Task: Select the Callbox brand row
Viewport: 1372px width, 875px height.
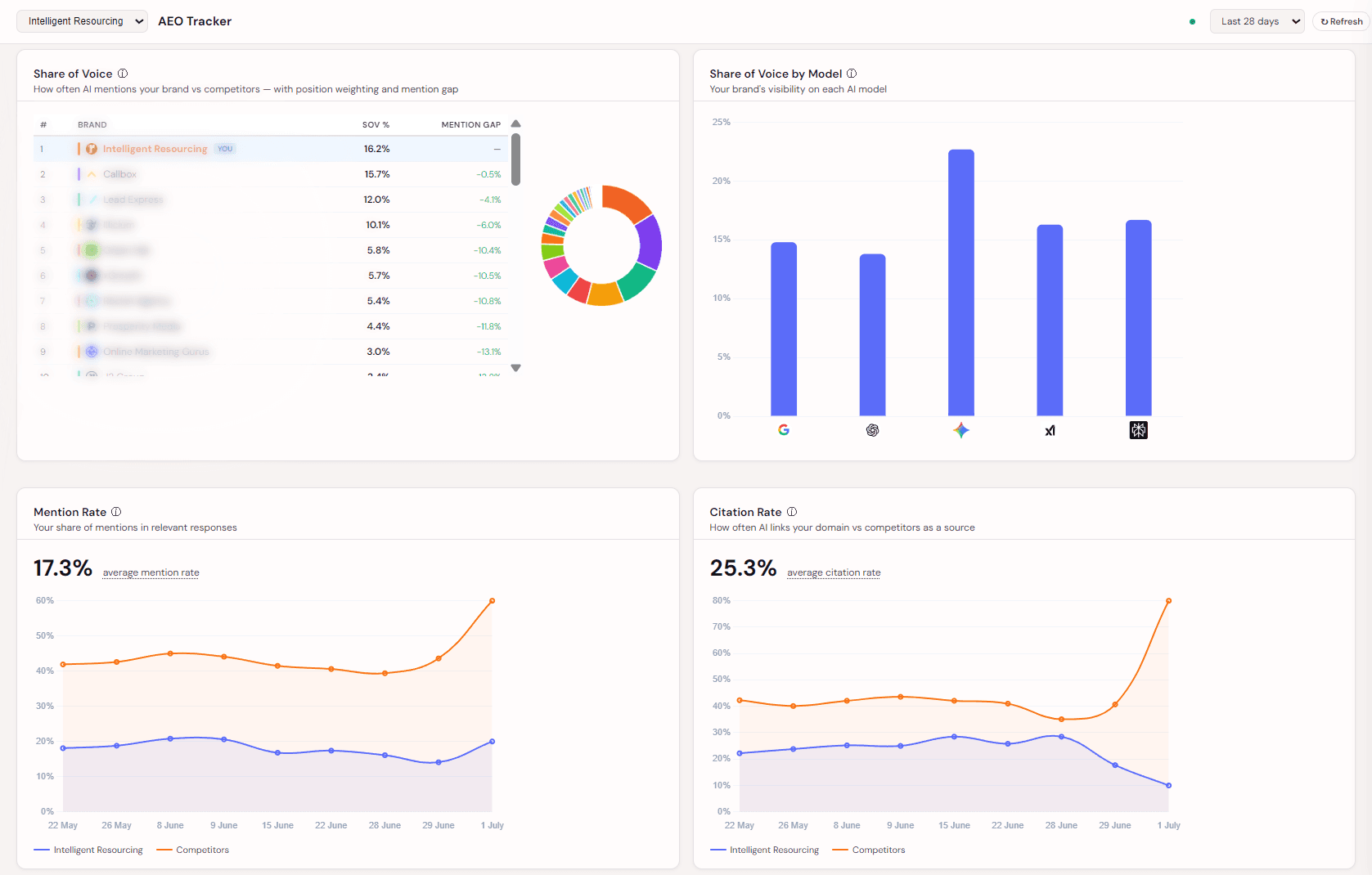Action: (270, 174)
